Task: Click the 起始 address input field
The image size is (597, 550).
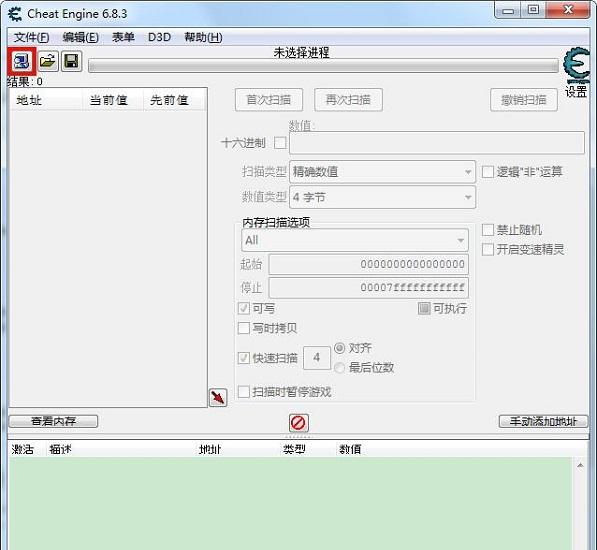Action: click(x=369, y=264)
